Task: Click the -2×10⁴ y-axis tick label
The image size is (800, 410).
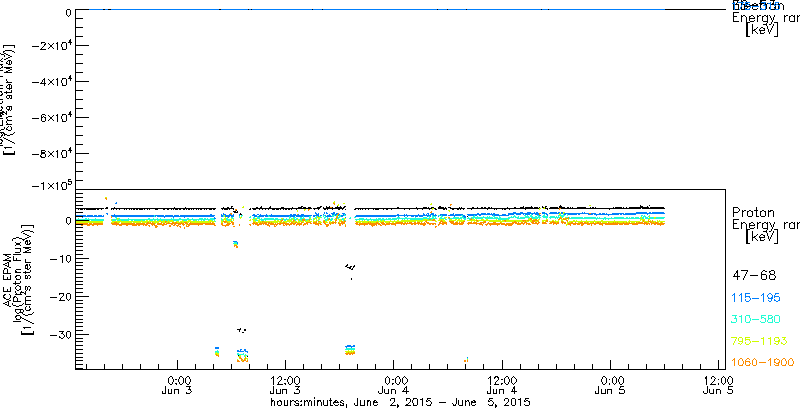Action: [51, 46]
